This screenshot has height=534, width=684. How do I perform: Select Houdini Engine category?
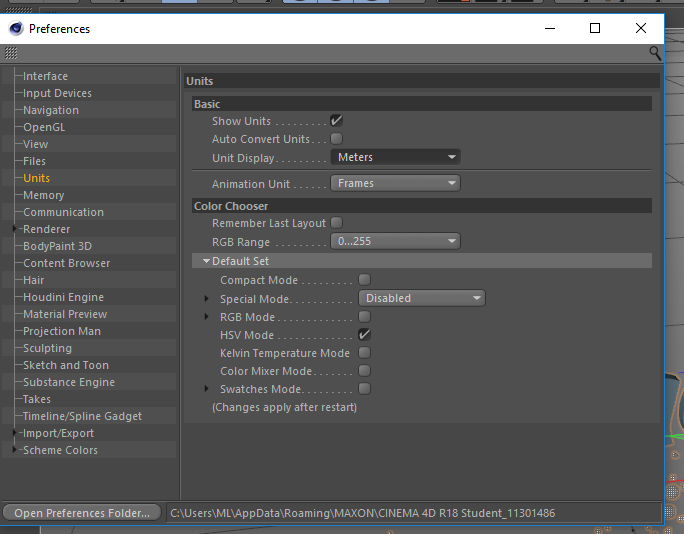63,297
